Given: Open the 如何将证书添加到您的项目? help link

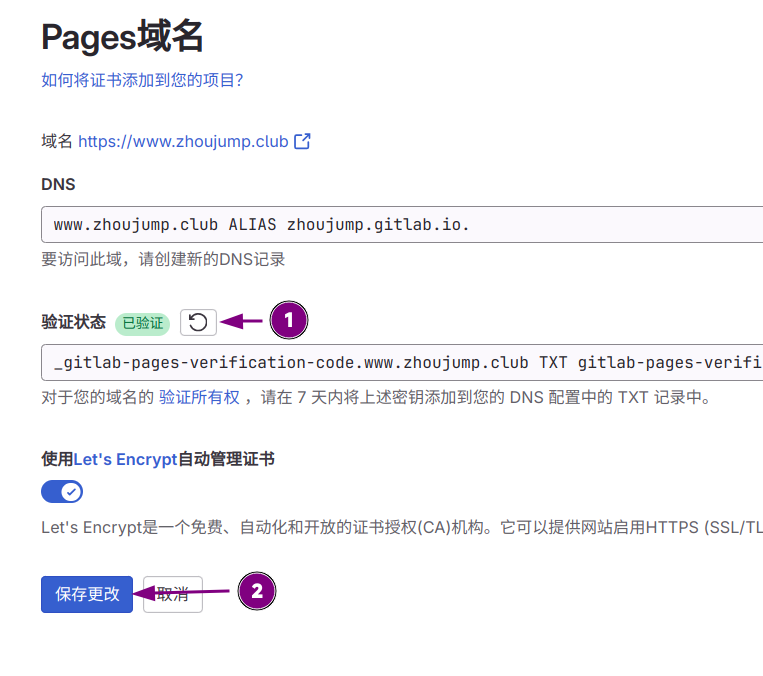Looking at the screenshot, I should coord(142,80).
